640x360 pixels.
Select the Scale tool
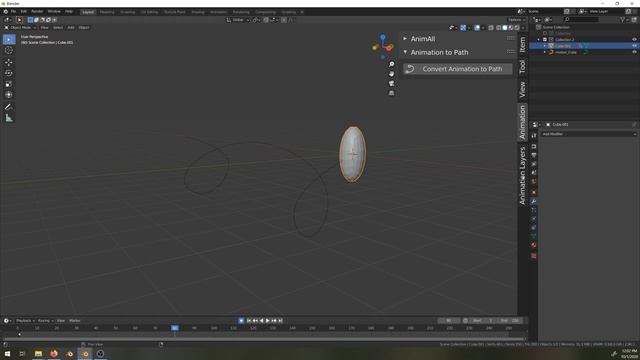coord(9,84)
